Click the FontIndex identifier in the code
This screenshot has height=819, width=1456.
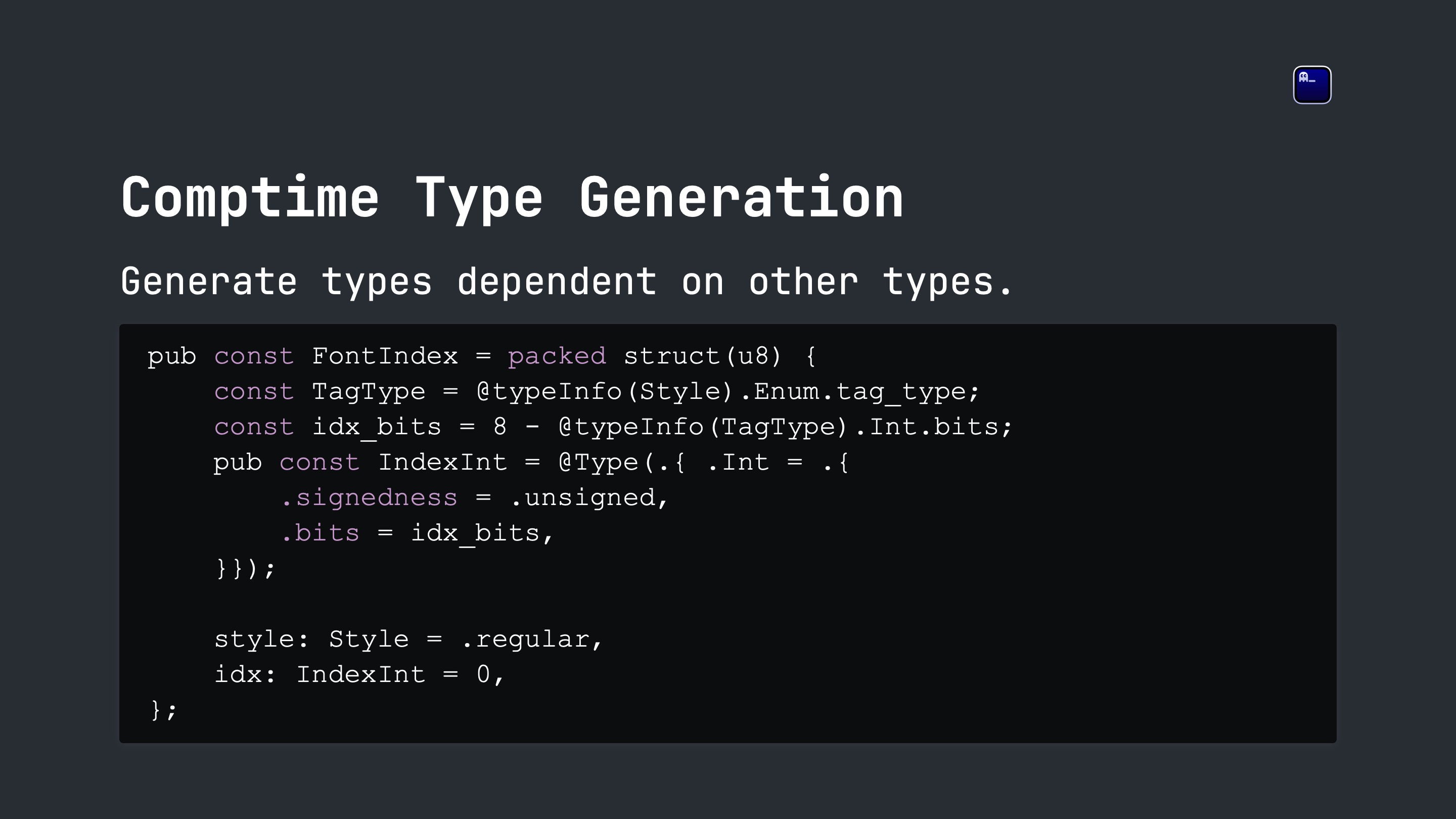[384, 356]
